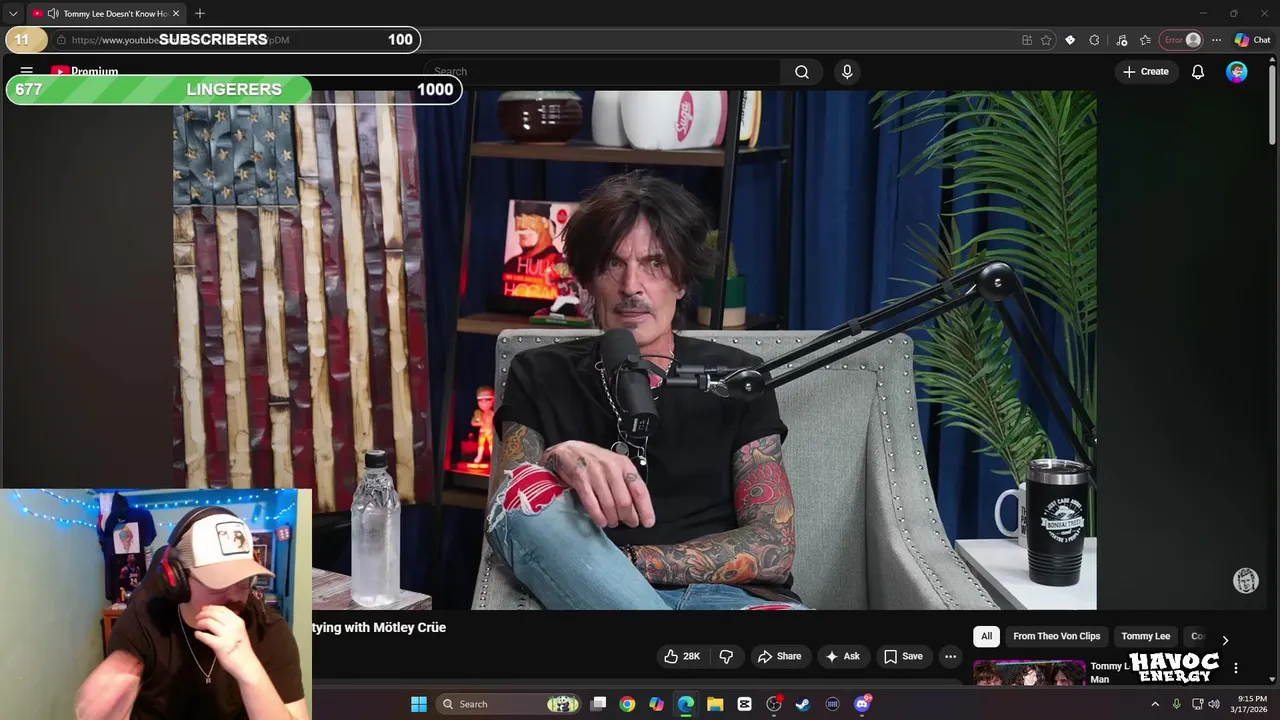Launch Google Chrome from the taskbar

[x=627, y=704]
